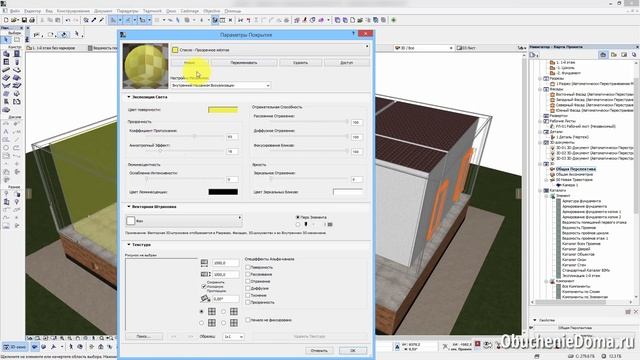The height and width of the screenshot is (360, 640).
Task: Click the Project Map icon in Navigator
Action: click(x=603, y=55)
